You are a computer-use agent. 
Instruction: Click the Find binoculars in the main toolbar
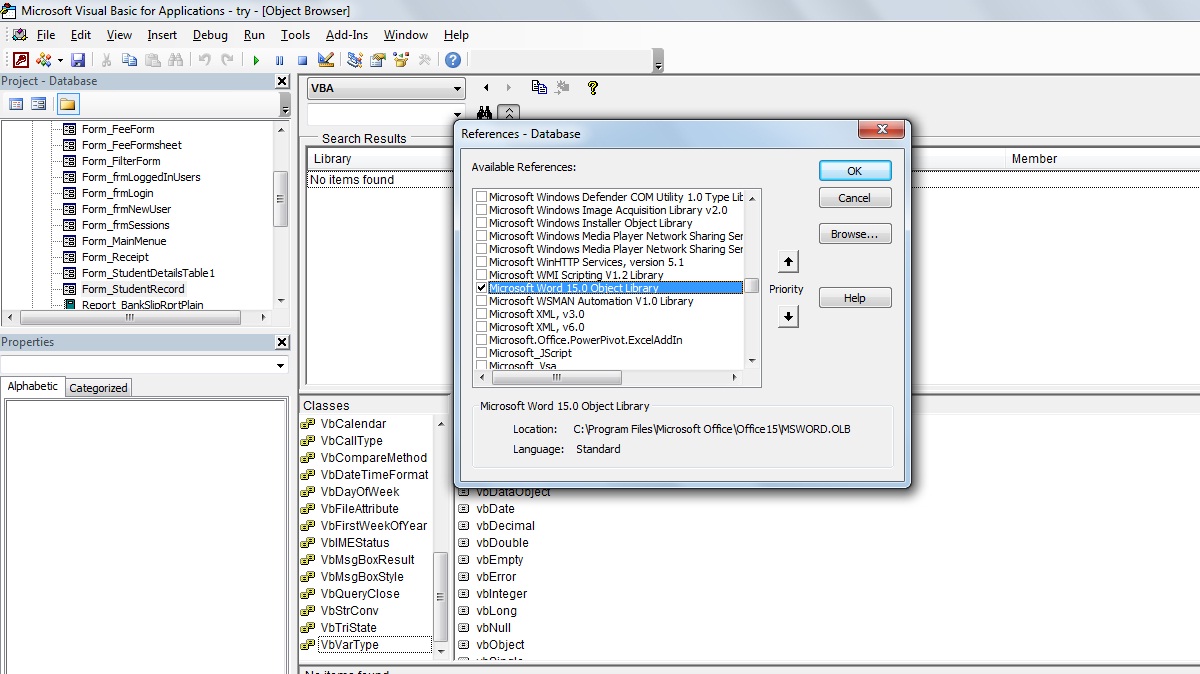click(176, 60)
